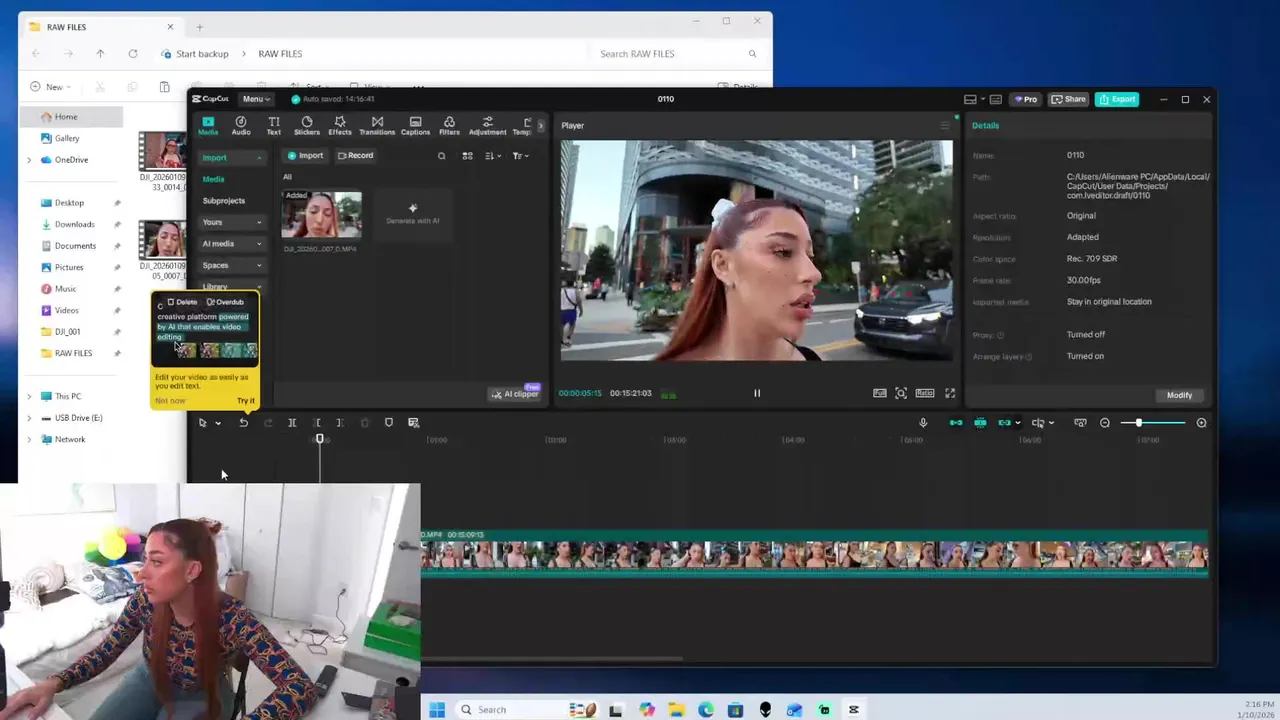The height and width of the screenshot is (720, 1280).
Task: Open the AI clipper tool
Action: click(x=515, y=394)
